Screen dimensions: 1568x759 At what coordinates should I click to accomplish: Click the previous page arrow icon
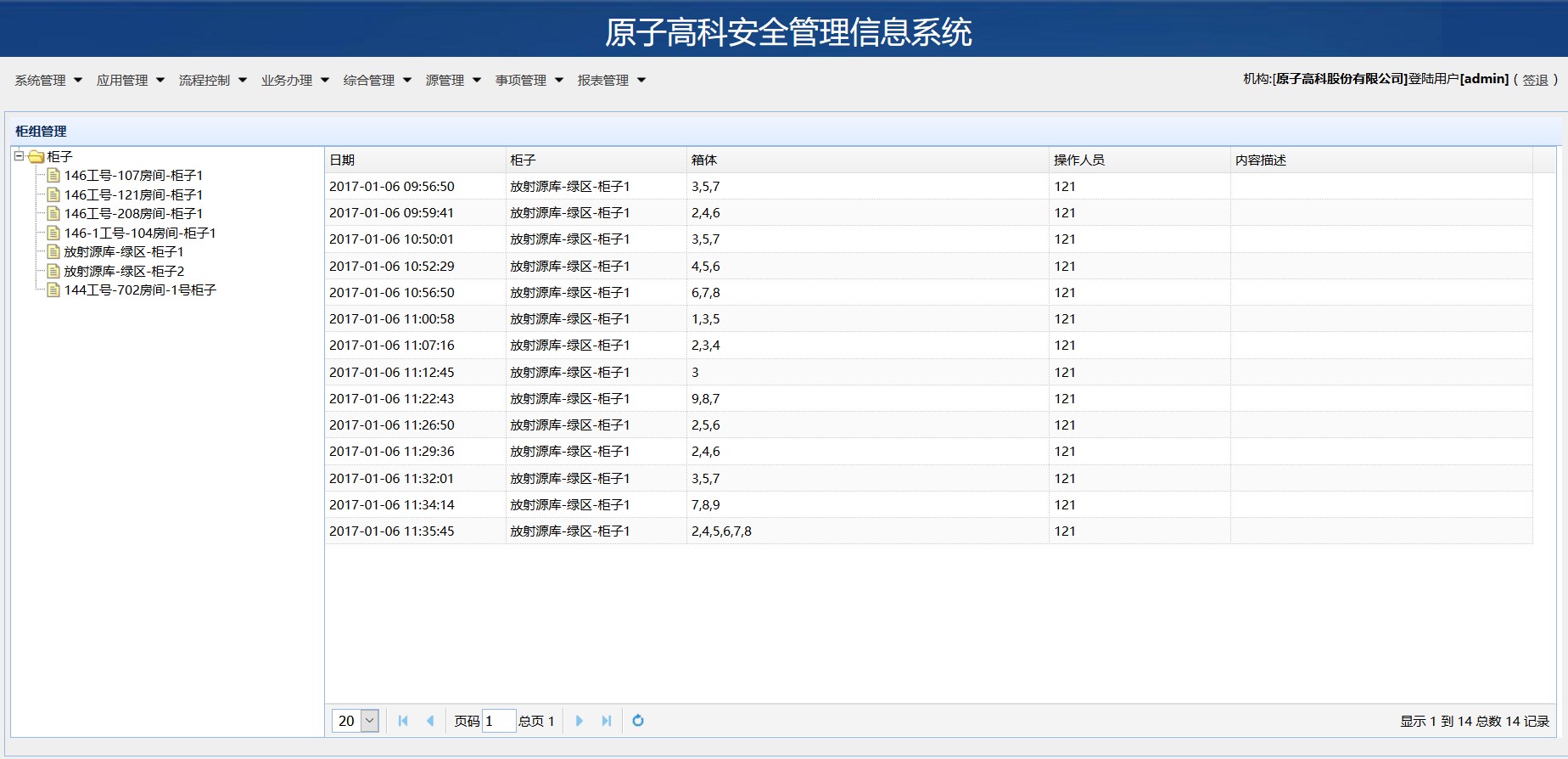coord(430,721)
